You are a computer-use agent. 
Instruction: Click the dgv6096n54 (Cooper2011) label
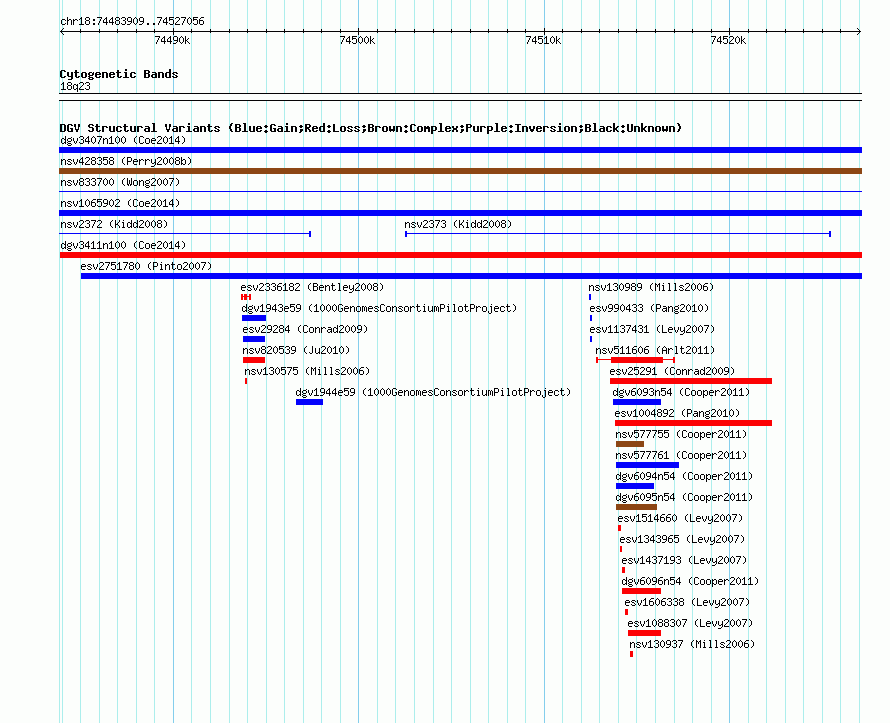pyautogui.click(x=690, y=581)
